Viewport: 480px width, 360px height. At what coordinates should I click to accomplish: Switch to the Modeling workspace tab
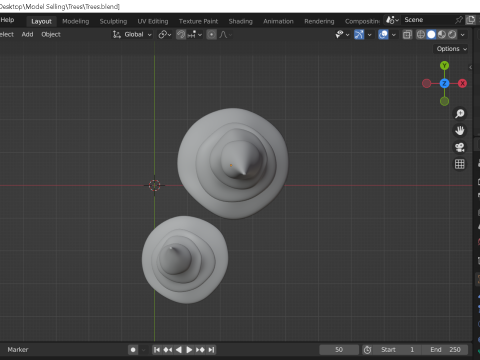(x=76, y=21)
